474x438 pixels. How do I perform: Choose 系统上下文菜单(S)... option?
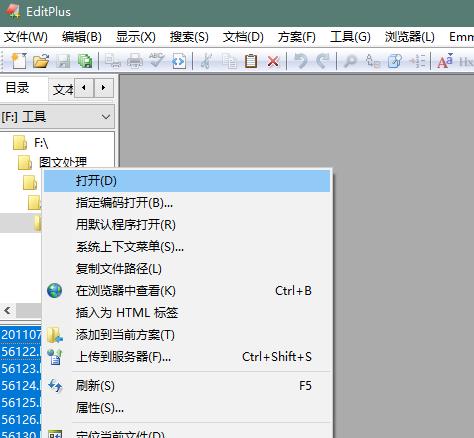(187, 247)
